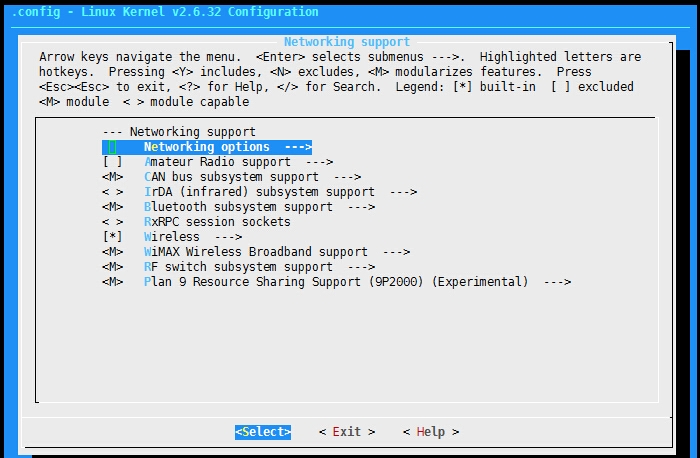700x458 pixels.
Task: Expand arrow after Plan 9 (Experimental)
Action: [x=557, y=282]
